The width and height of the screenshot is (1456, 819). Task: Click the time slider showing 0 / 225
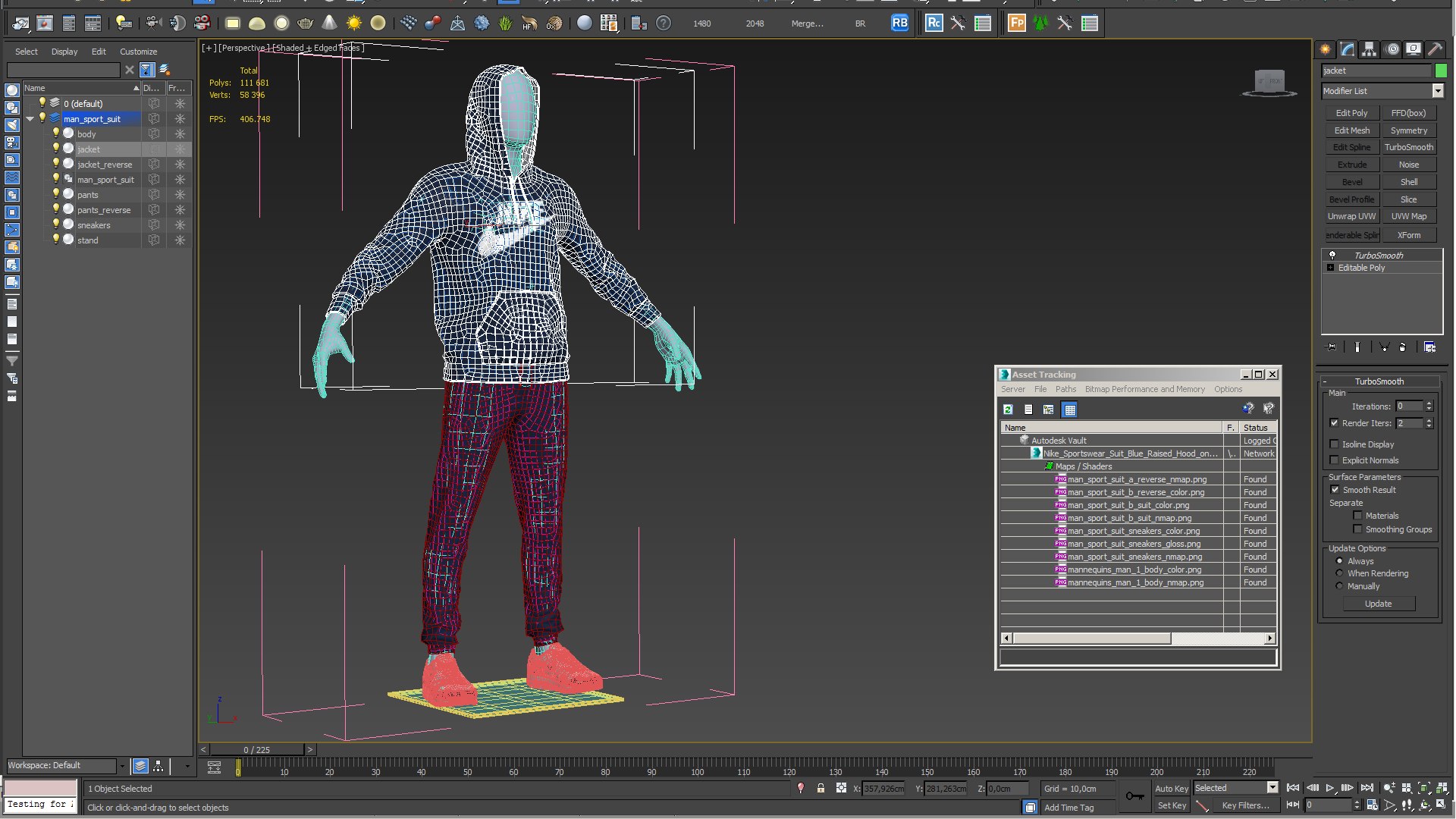pos(257,750)
